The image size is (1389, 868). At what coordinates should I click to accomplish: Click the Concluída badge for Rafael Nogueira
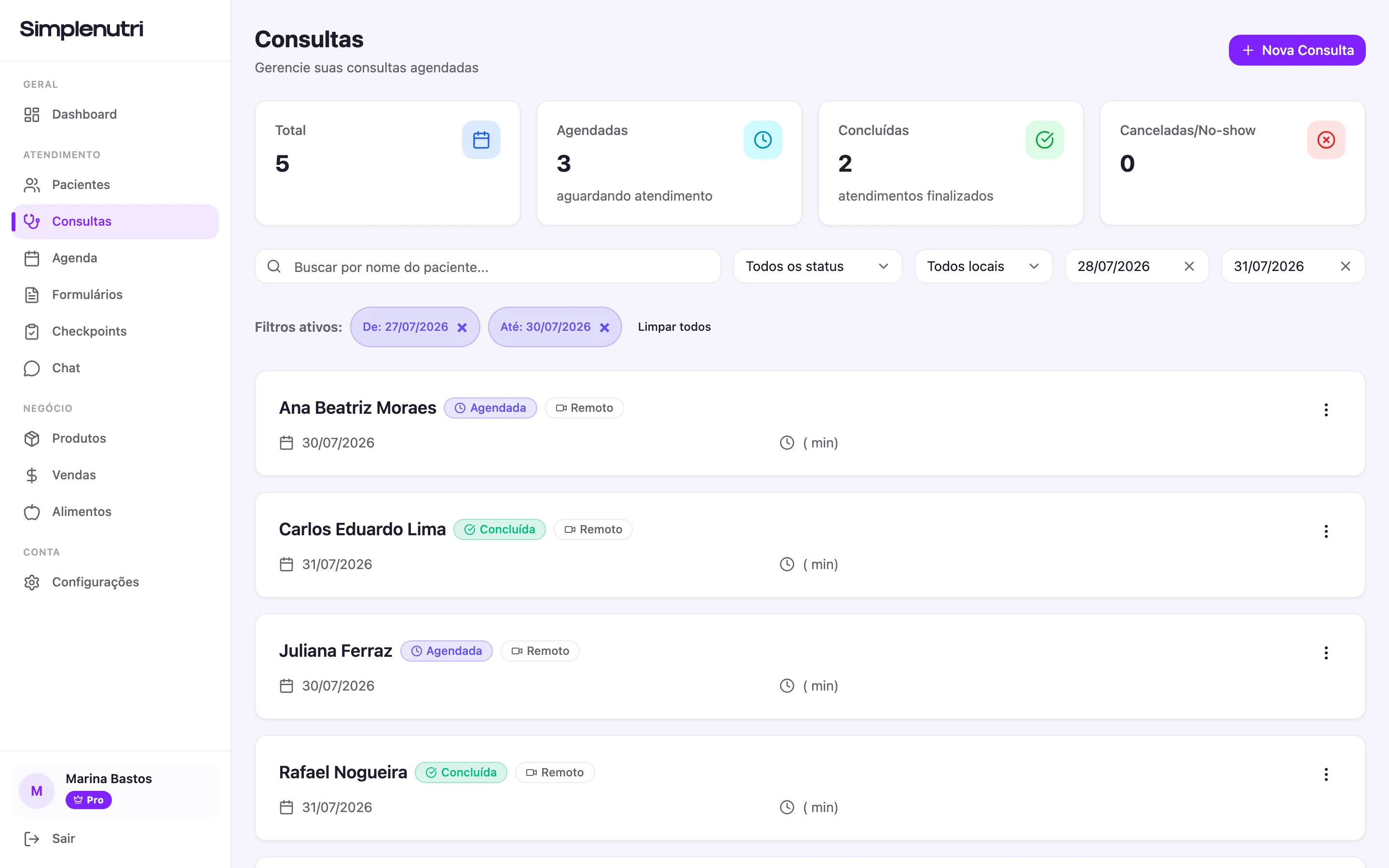pyautogui.click(x=461, y=773)
